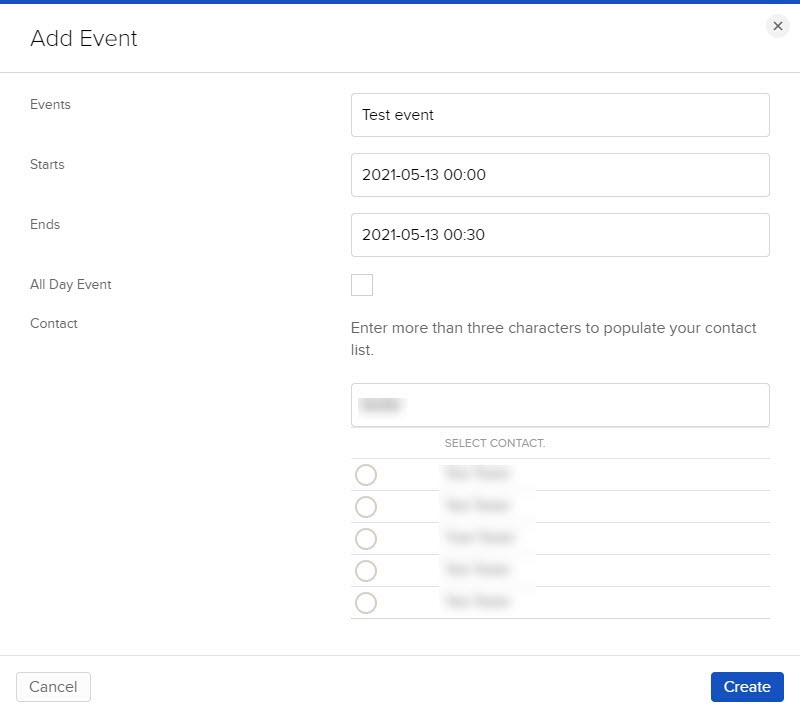This screenshot has width=800, height=717.
Task: Click the Events field label
Action: click(x=50, y=104)
